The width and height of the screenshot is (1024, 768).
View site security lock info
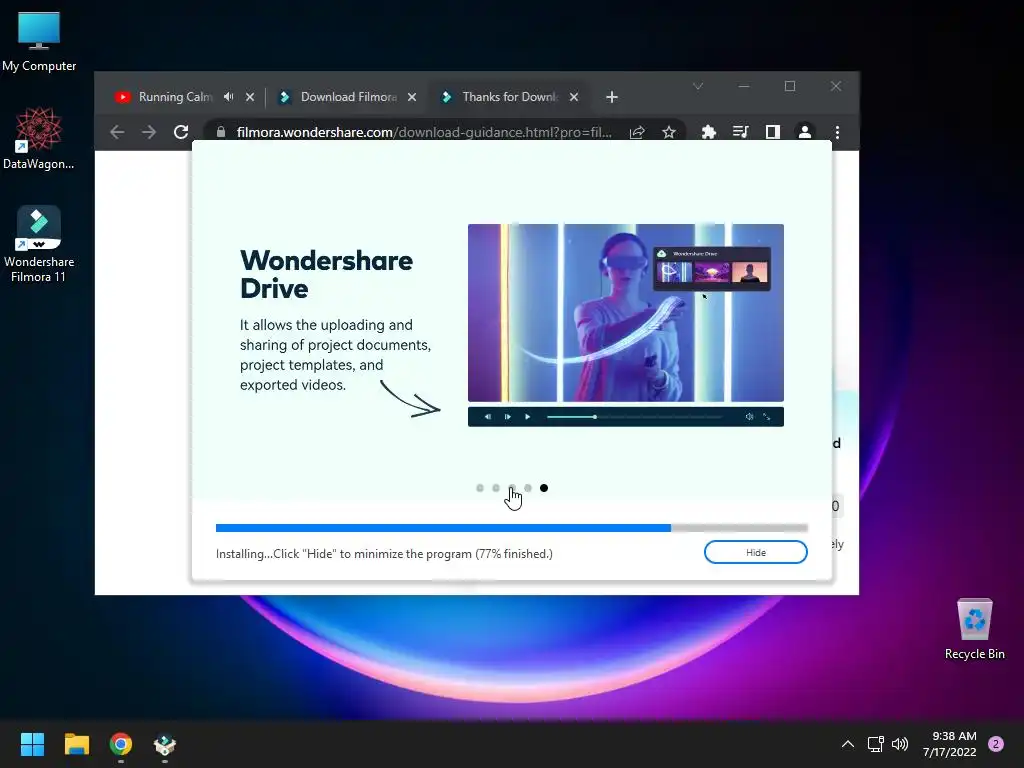221,133
